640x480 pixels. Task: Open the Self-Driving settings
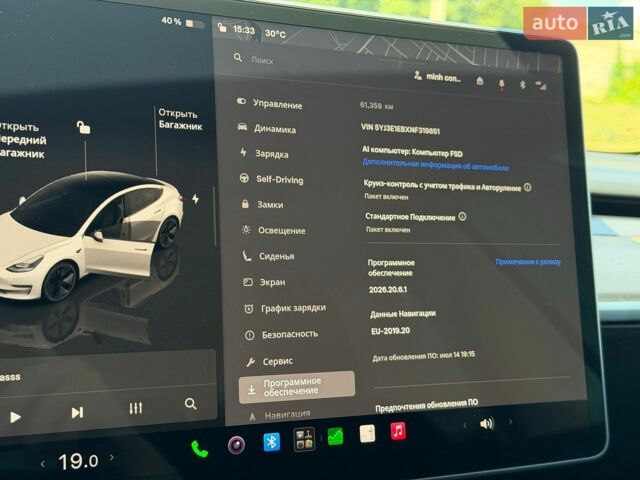(x=271, y=179)
